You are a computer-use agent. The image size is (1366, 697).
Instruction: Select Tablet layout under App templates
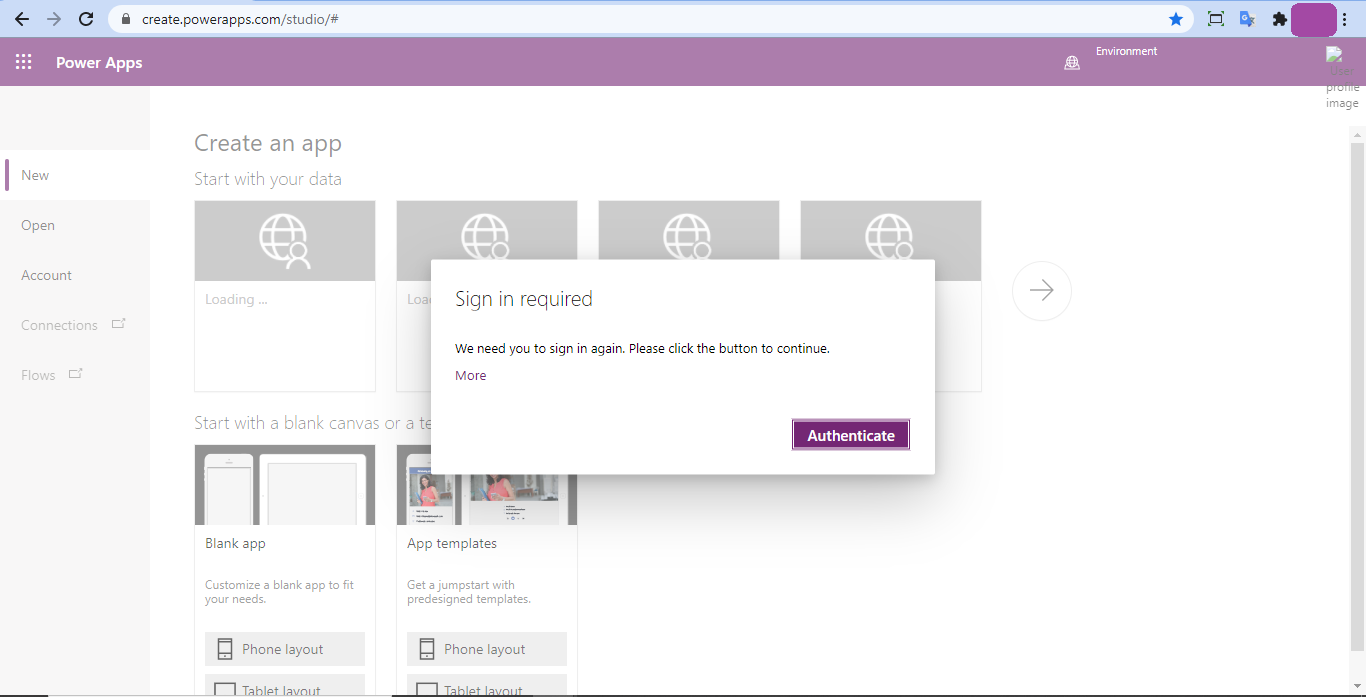click(x=486, y=687)
